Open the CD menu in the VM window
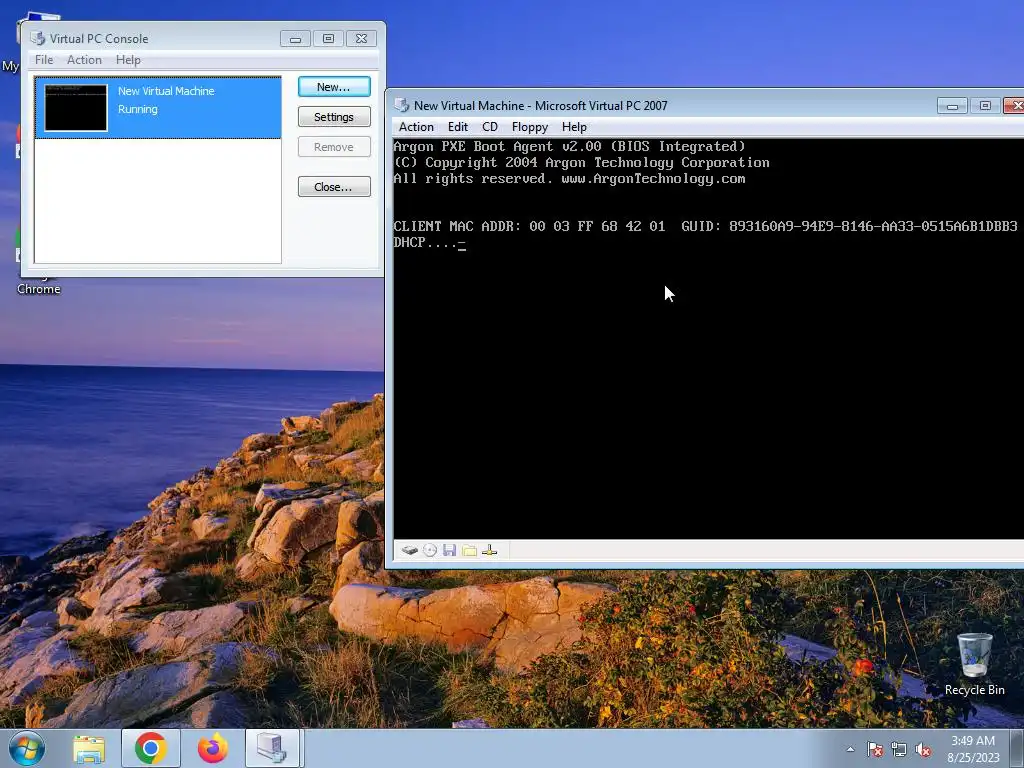 pyautogui.click(x=490, y=127)
